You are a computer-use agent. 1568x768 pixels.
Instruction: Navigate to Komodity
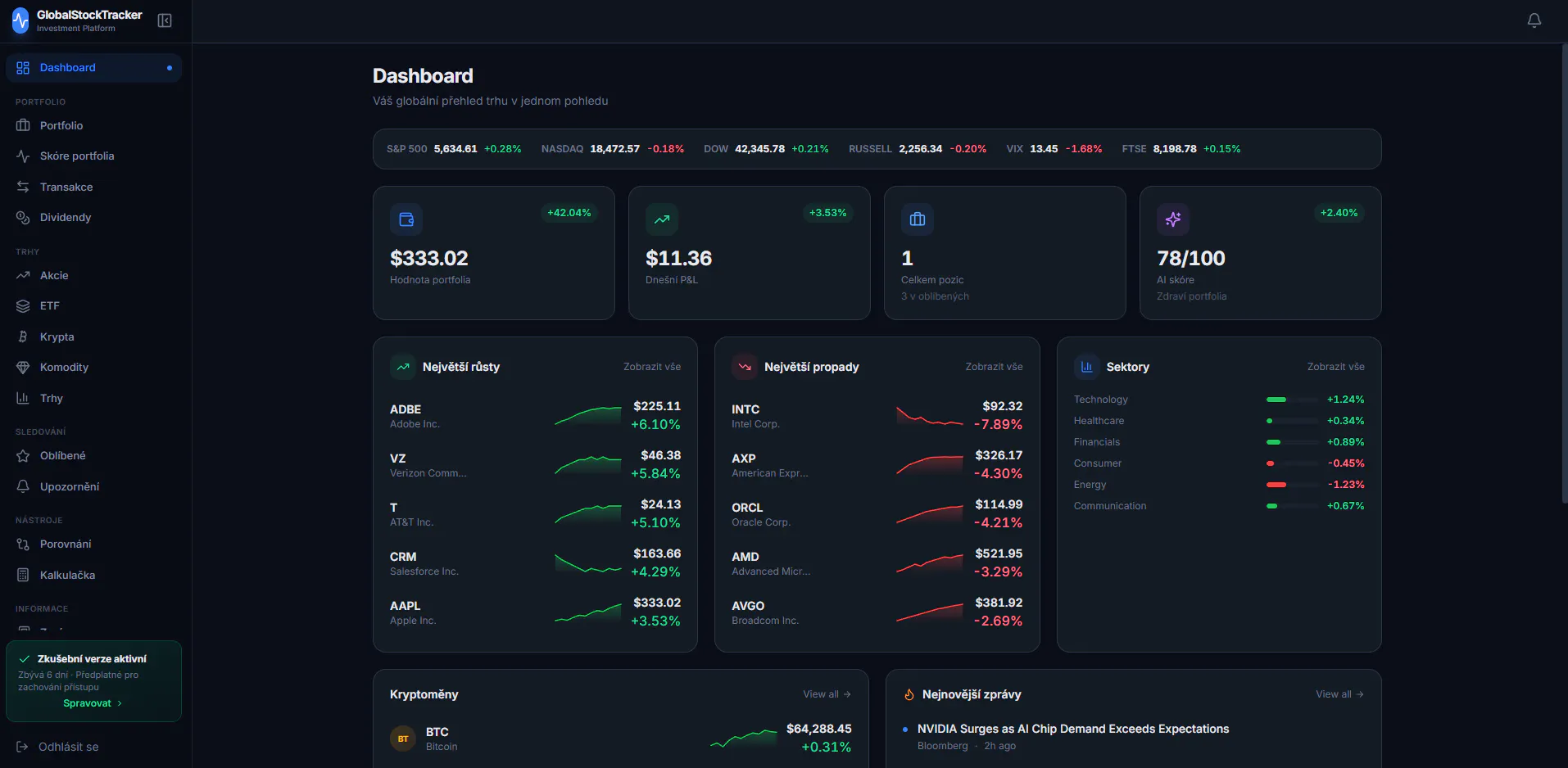click(93, 367)
